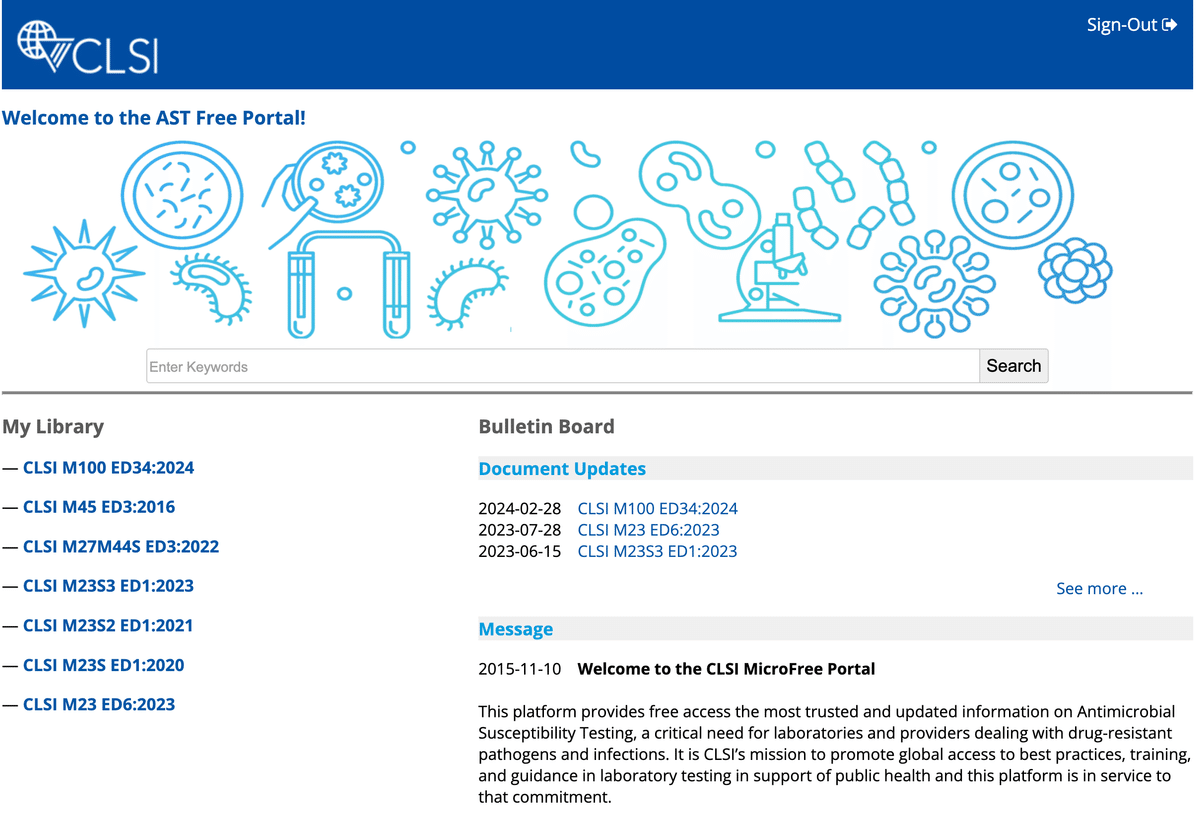The image size is (1200, 822).
Task: Open CLSI M45 ED3:2016 from My Library
Action: [99, 507]
